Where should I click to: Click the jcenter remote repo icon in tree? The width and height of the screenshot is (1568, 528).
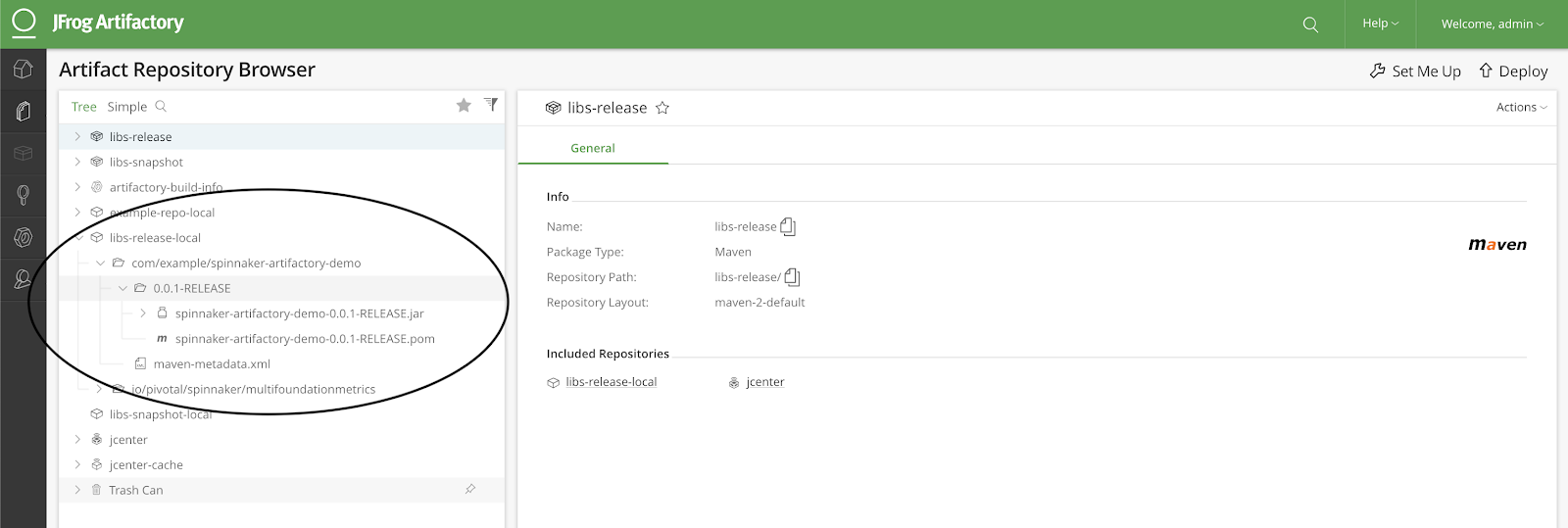click(x=96, y=440)
